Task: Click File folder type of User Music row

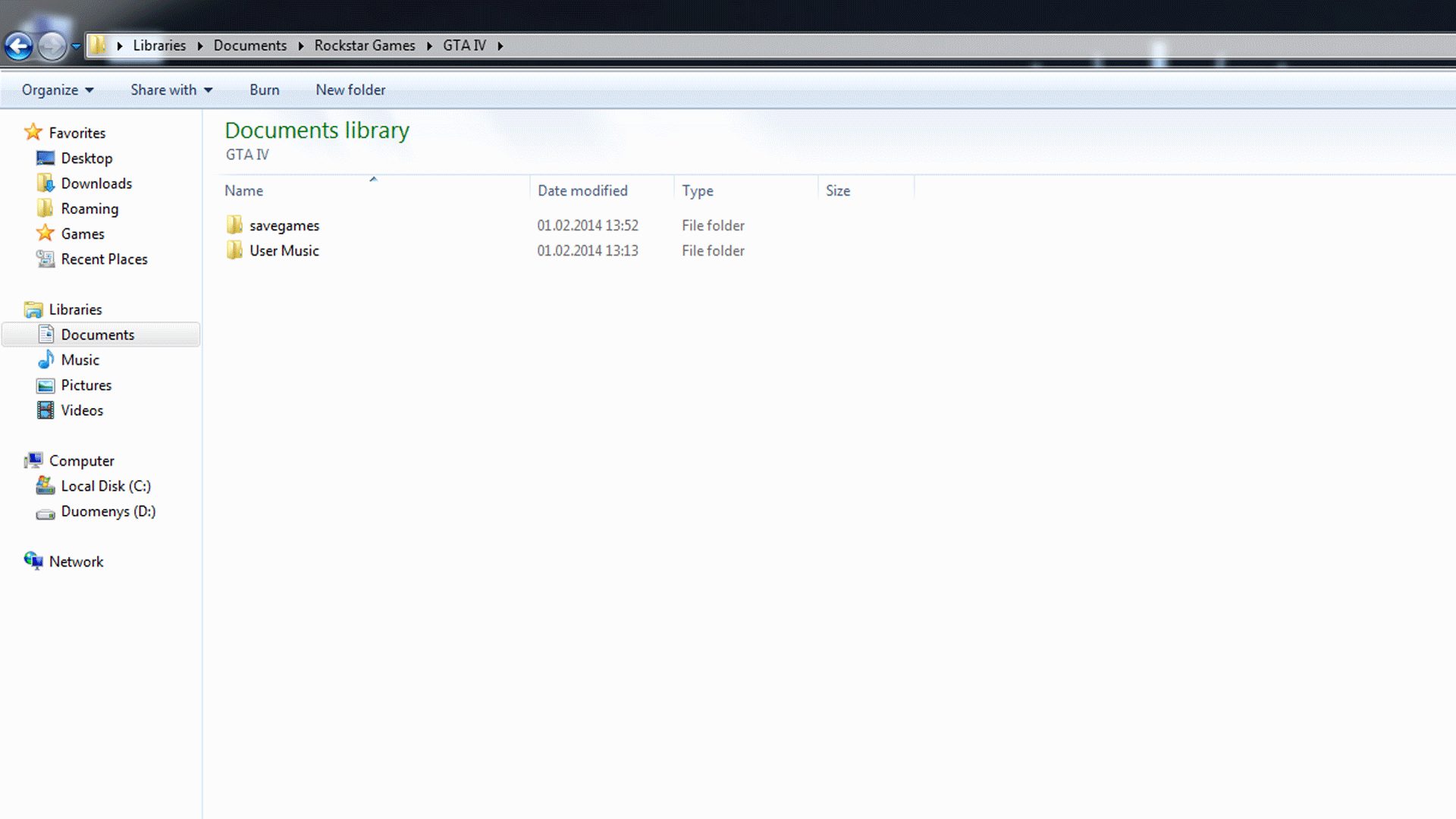Action: [x=713, y=250]
